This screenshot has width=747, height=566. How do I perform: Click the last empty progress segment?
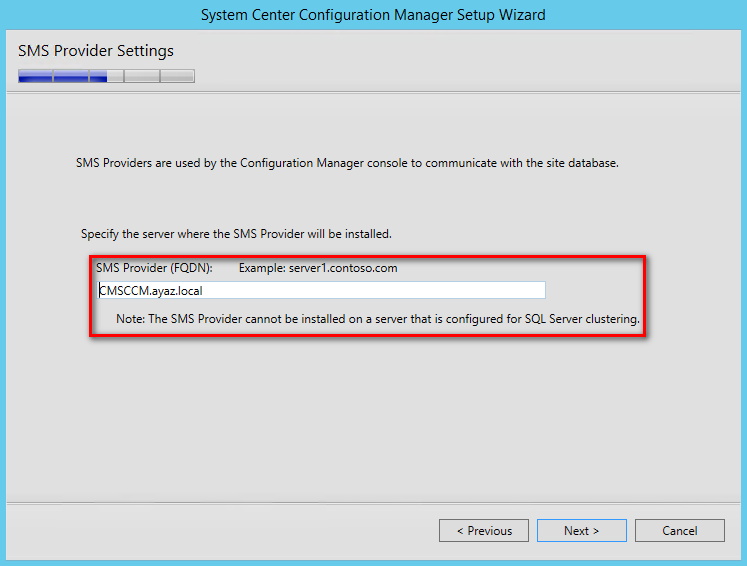[177, 76]
